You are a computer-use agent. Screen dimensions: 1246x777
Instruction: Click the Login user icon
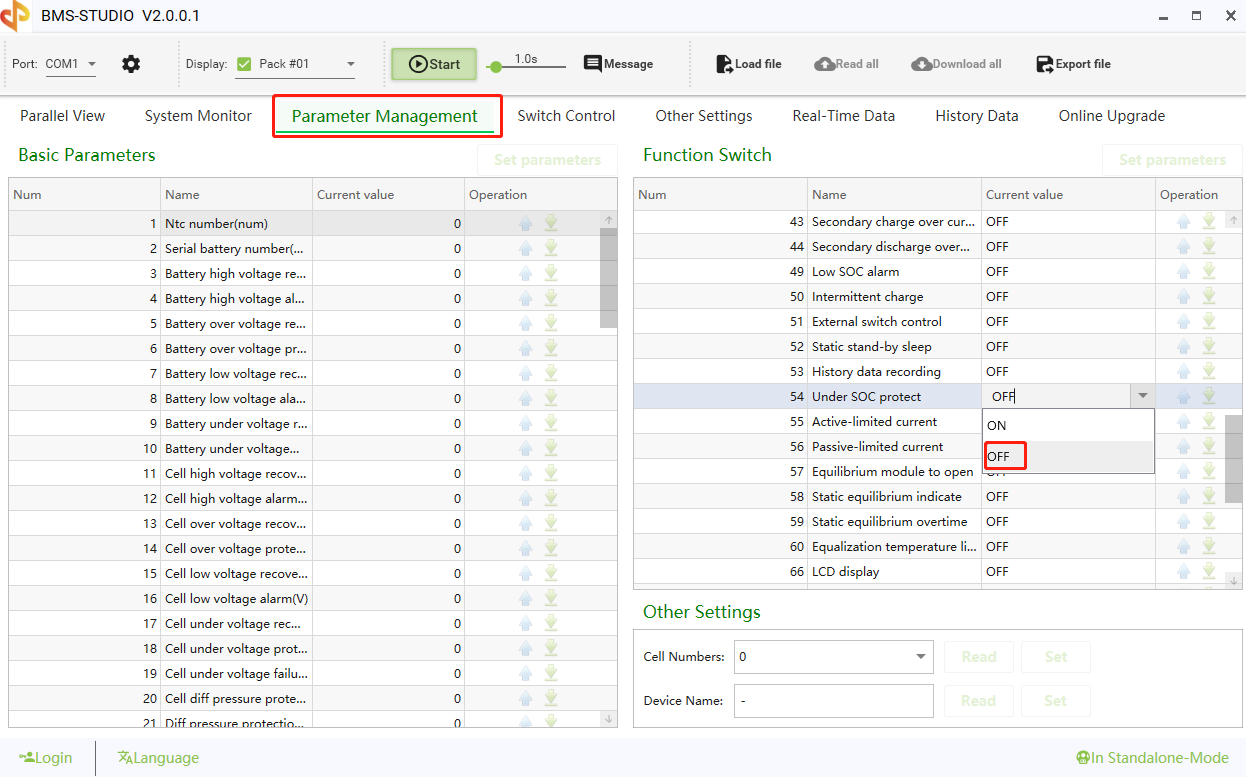(27, 758)
